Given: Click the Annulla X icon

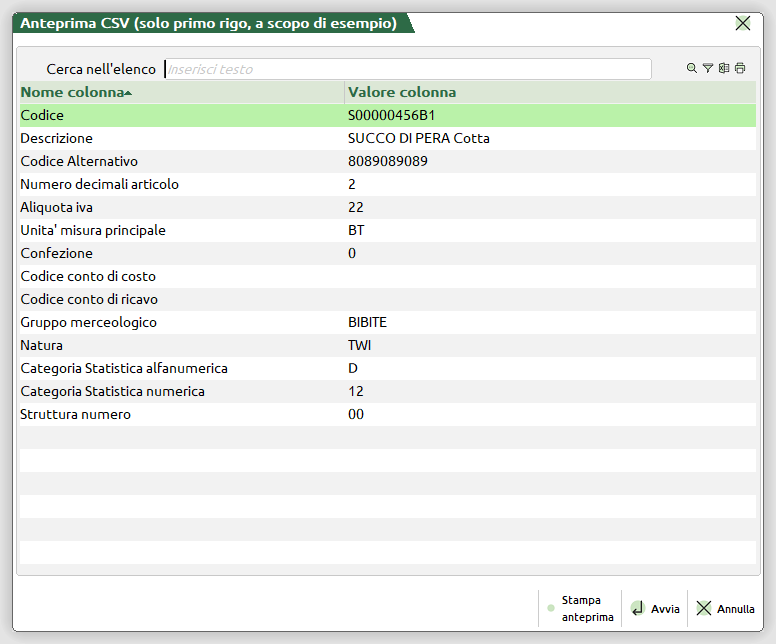Looking at the screenshot, I should pyautogui.click(x=704, y=608).
